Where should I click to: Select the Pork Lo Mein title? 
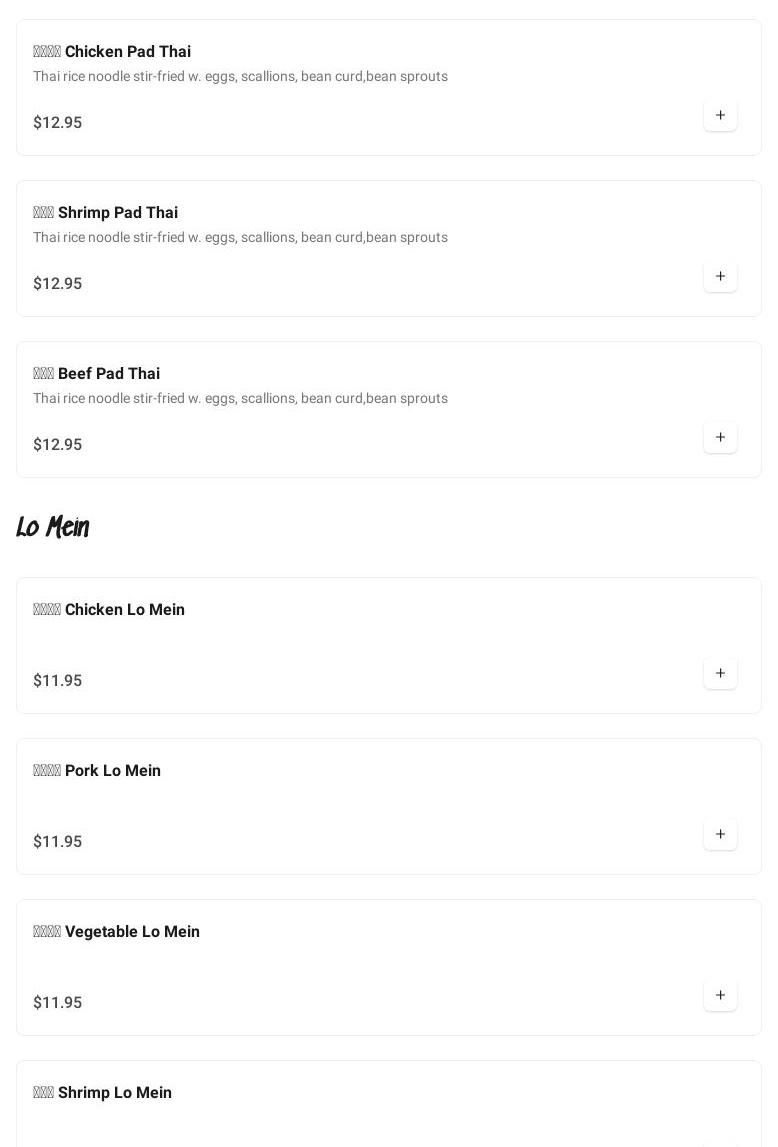(97, 771)
